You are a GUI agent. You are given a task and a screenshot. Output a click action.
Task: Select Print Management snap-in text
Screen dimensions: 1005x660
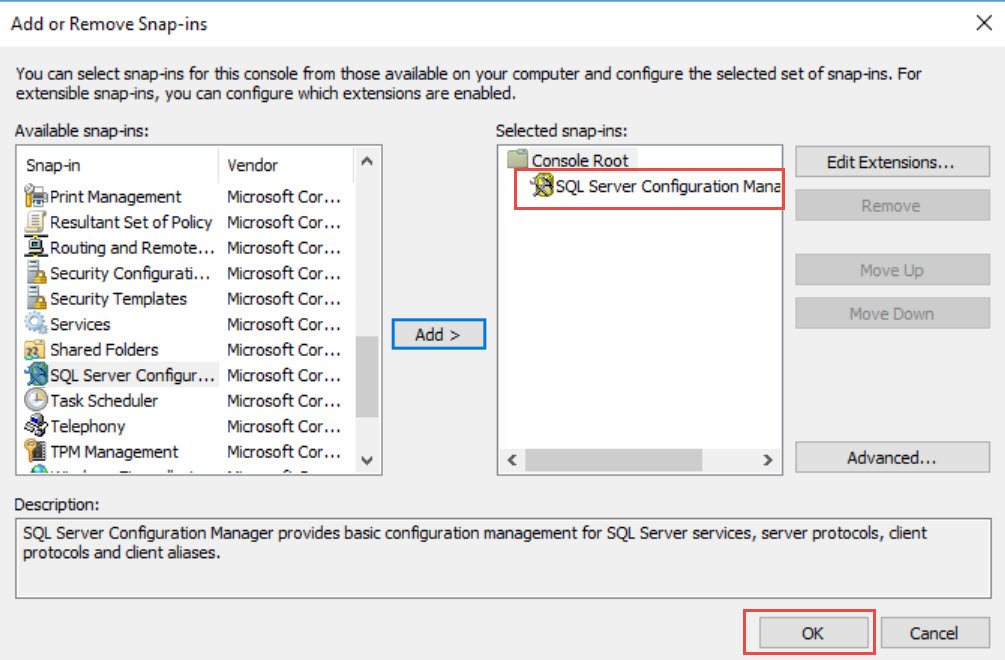tap(115, 197)
